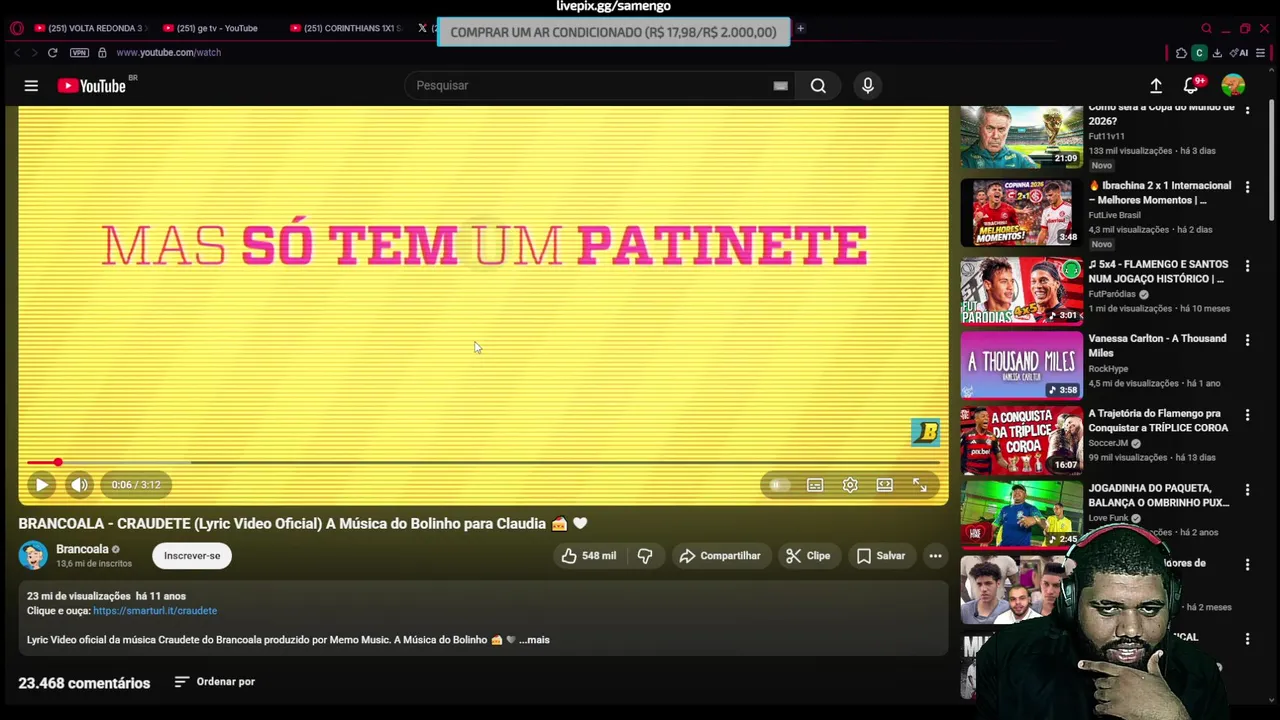Image resolution: width=1280 pixels, height=720 pixels.
Task: Click the search magnifier button
Action: (x=818, y=86)
